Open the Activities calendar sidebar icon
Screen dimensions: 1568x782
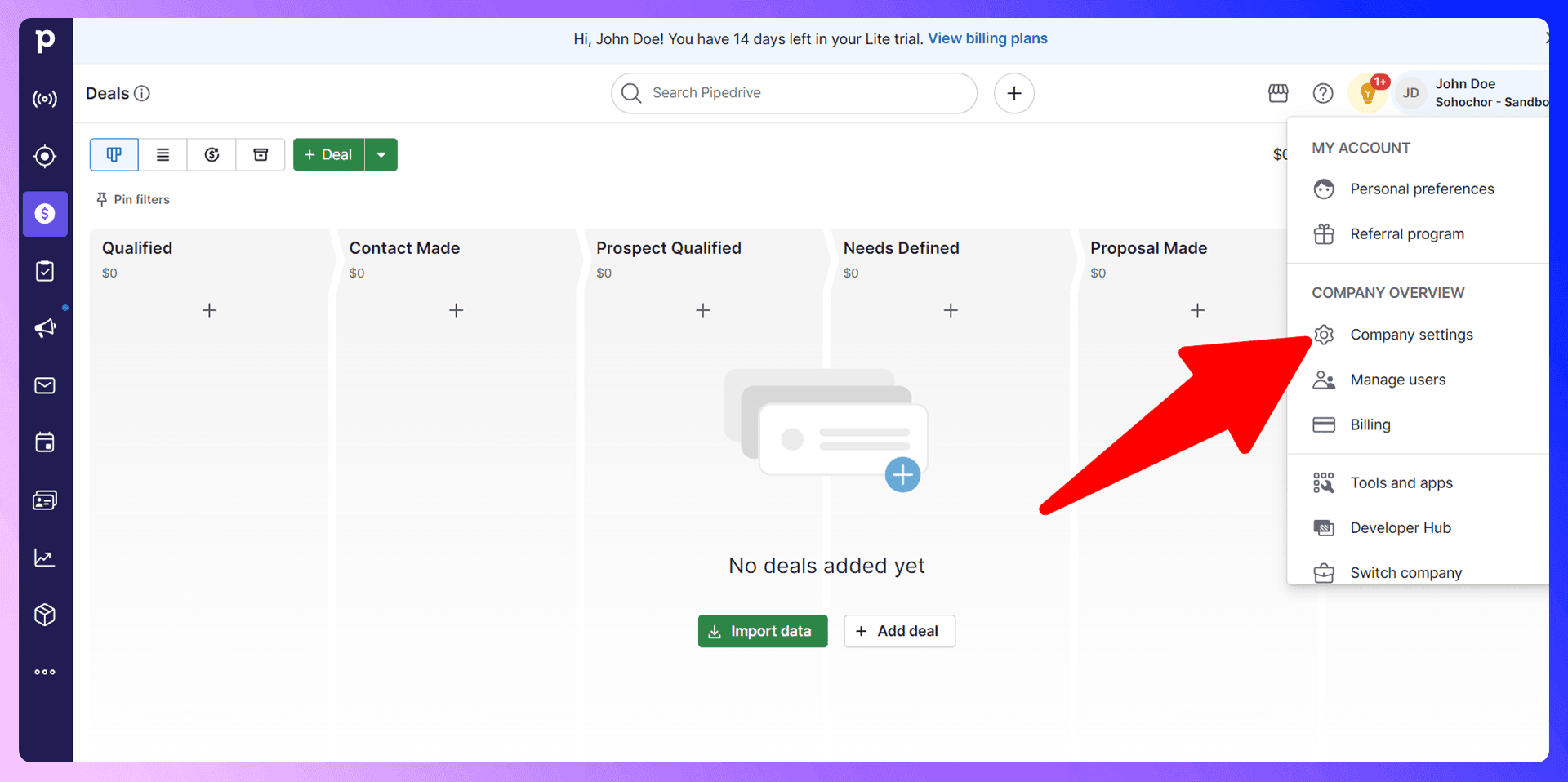point(45,442)
